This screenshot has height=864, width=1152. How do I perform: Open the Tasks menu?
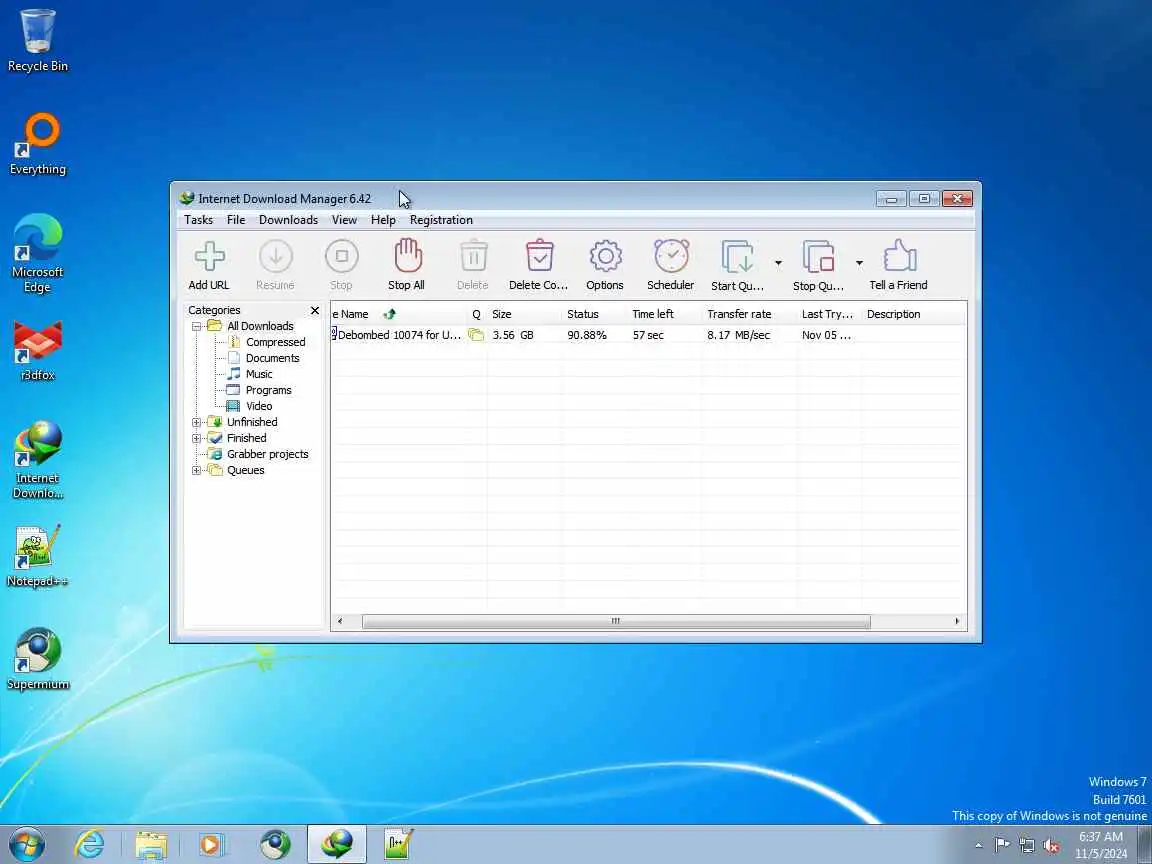click(198, 220)
